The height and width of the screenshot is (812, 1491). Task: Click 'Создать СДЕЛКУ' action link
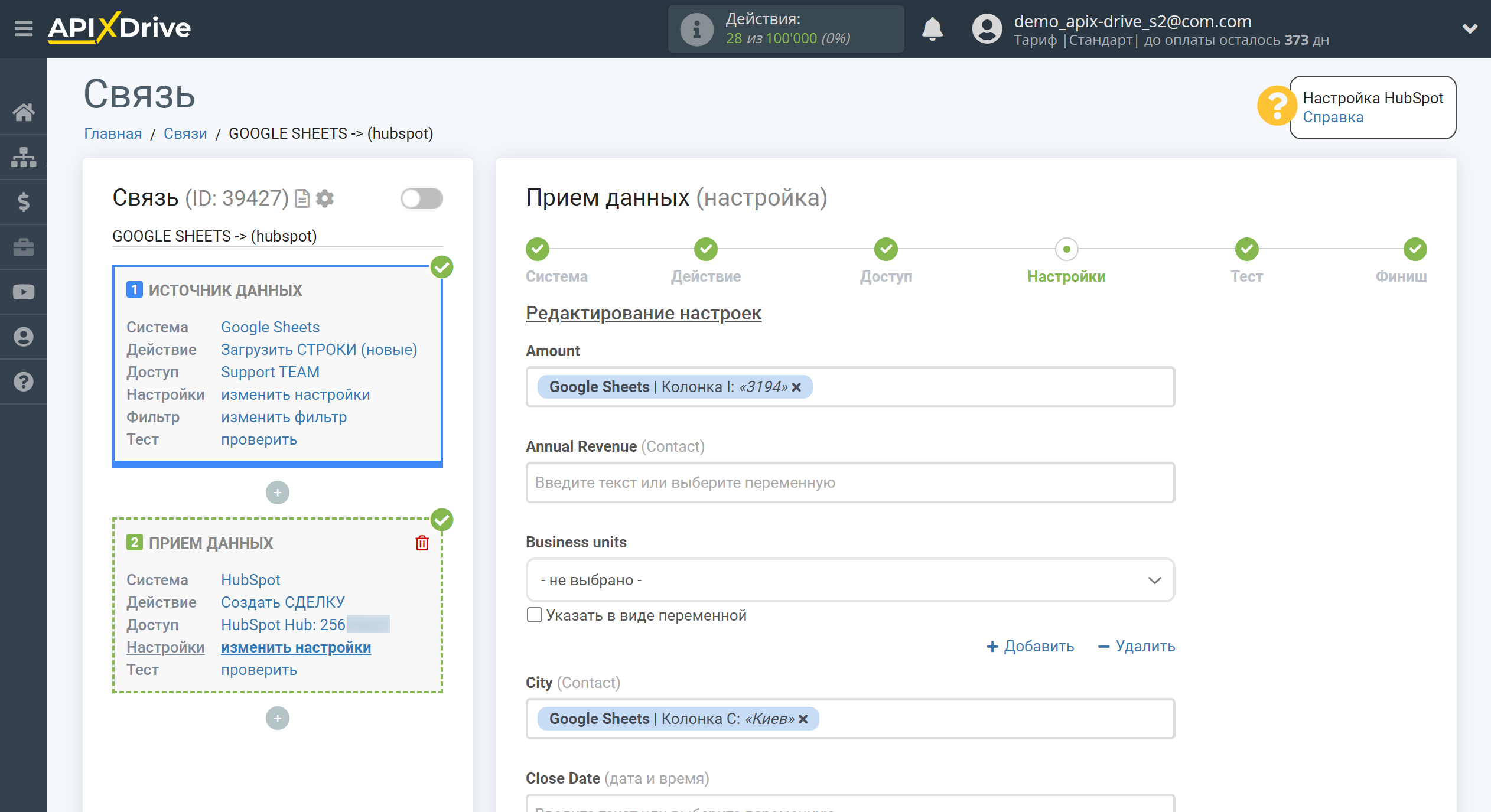(x=283, y=602)
